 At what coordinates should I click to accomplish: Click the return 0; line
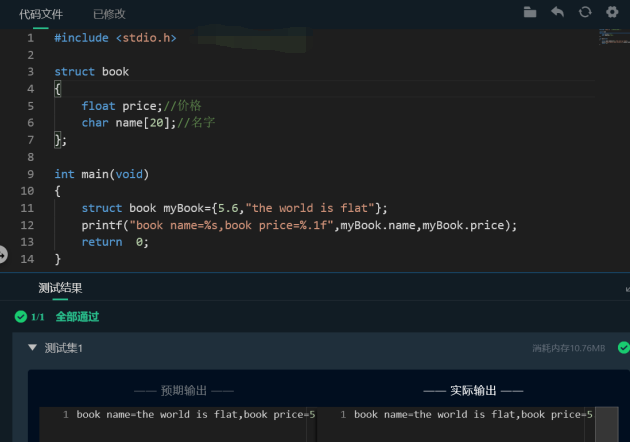pyautogui.click(x=115, y=242)
